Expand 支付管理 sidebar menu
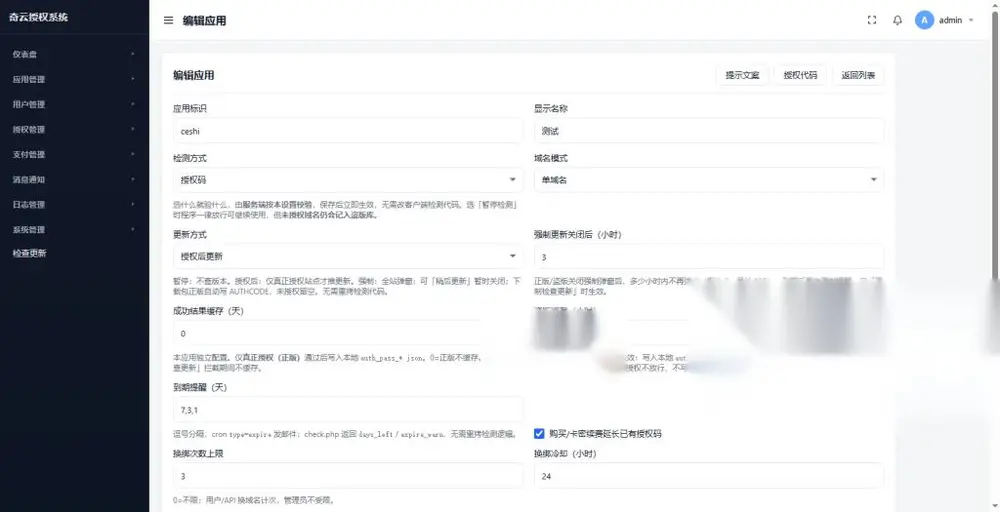This screenshot has height=512, width=1000. tap(75, 154)
